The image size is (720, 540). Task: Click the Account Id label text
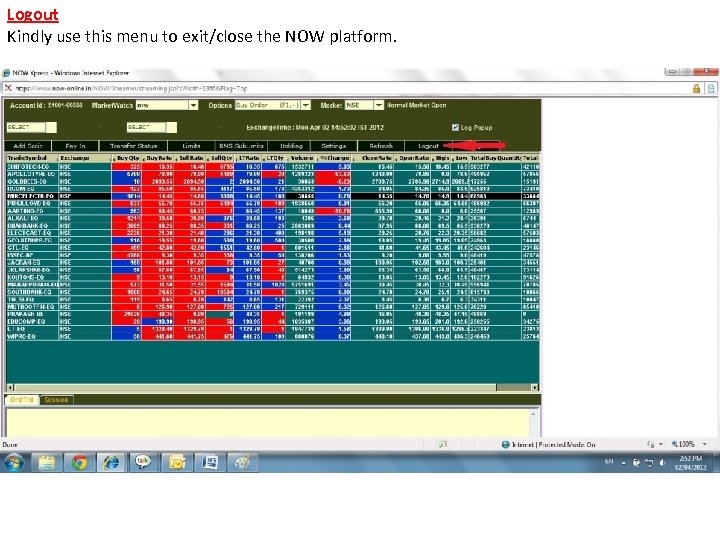[x=28, y=105]
